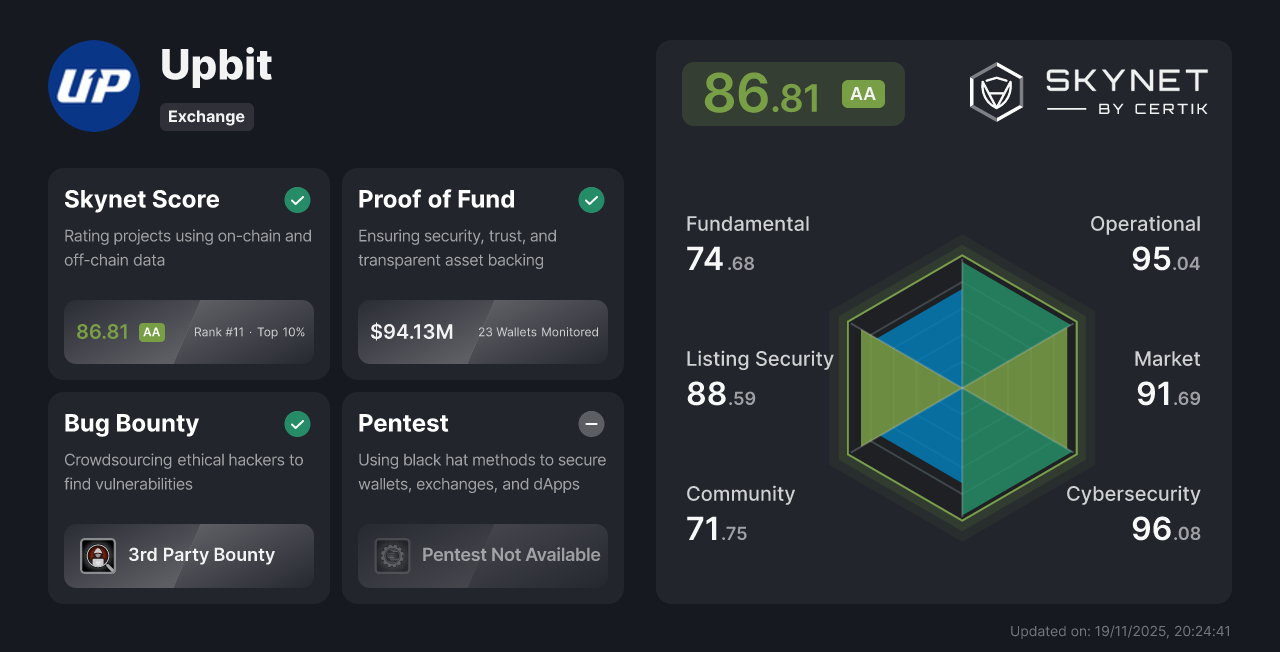
Task: Click the CertiK shield hexagon emblem
Action: 995,92
